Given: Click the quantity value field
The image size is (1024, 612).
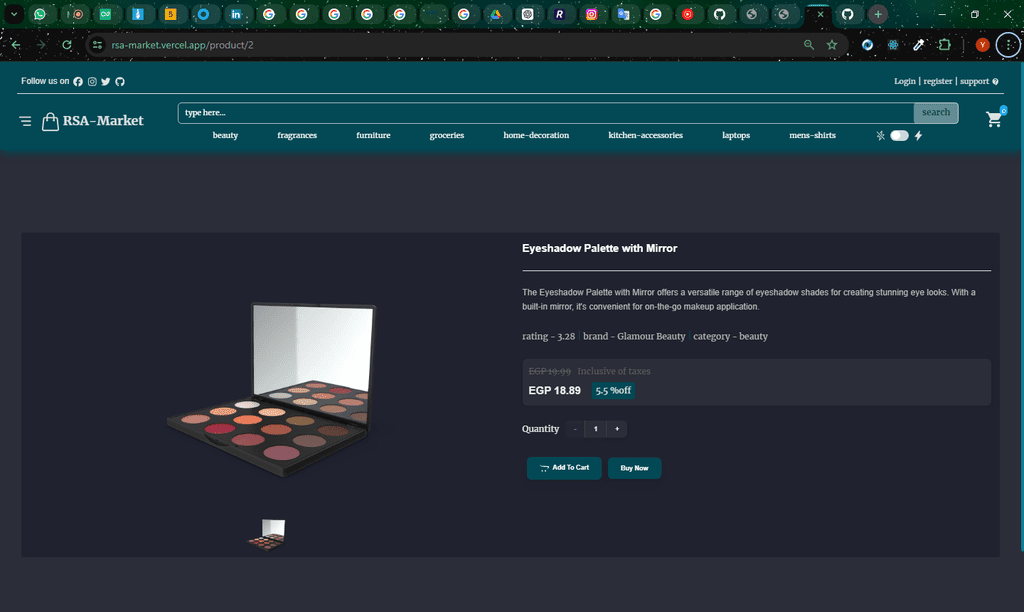Looking at the screenshot, I should (596, 429).
